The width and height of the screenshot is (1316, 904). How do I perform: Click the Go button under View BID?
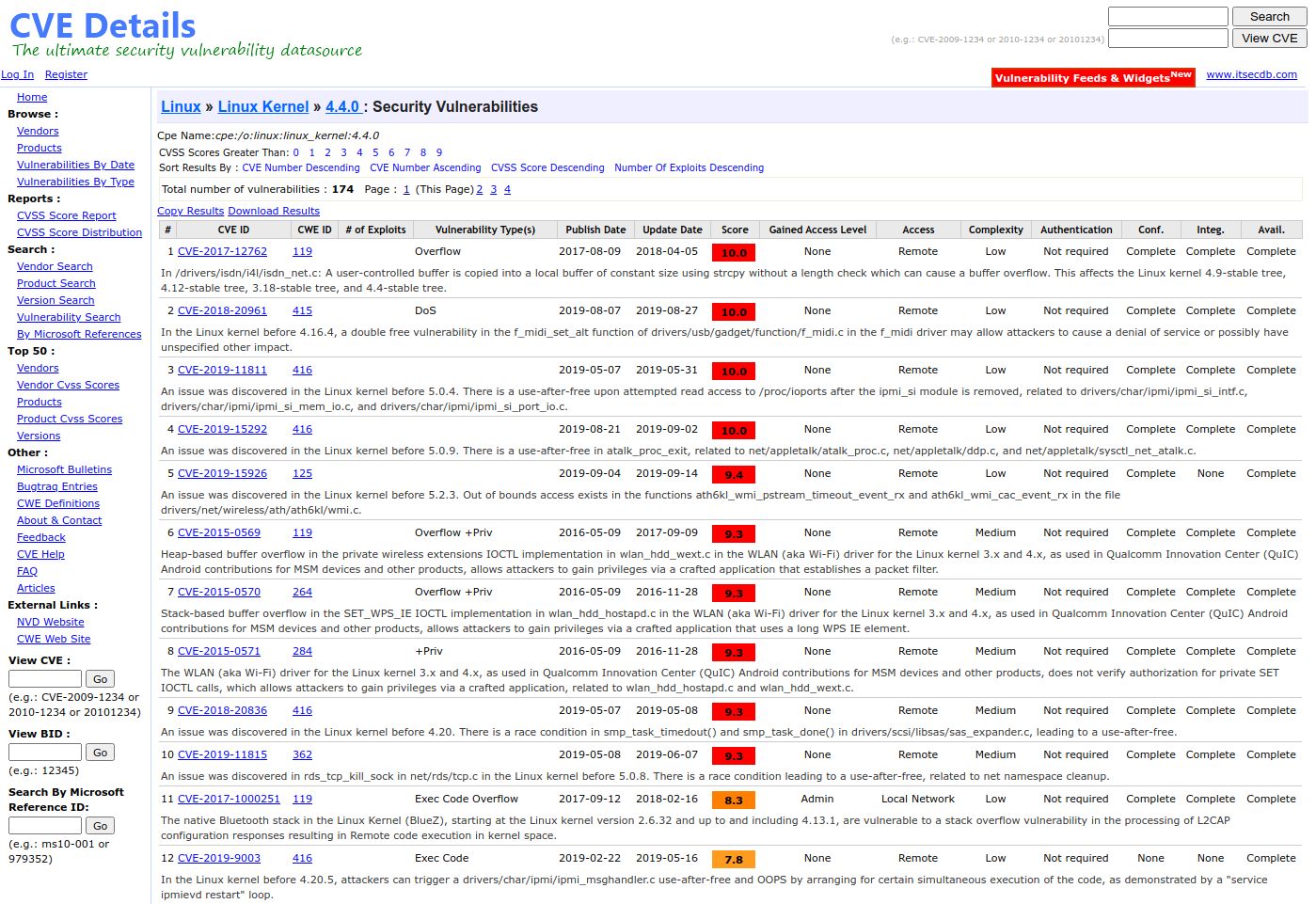pyautogui.click(x=100, y=752)
